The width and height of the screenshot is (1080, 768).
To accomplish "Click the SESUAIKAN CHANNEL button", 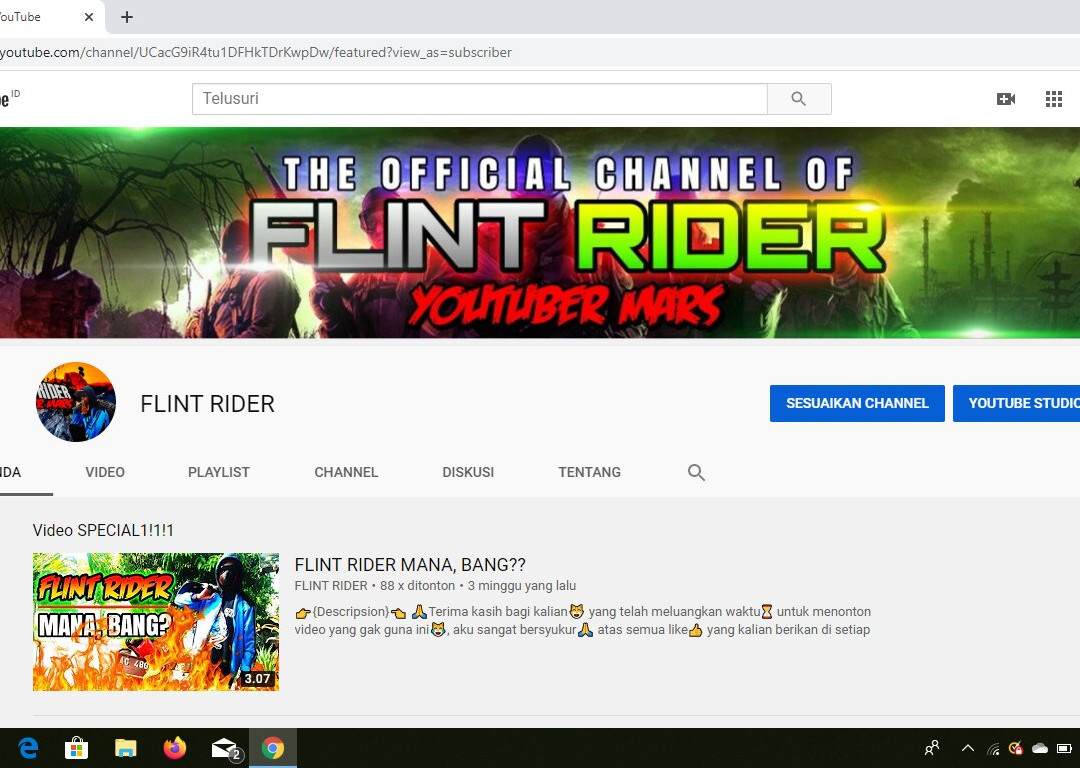I will [857, 403].
